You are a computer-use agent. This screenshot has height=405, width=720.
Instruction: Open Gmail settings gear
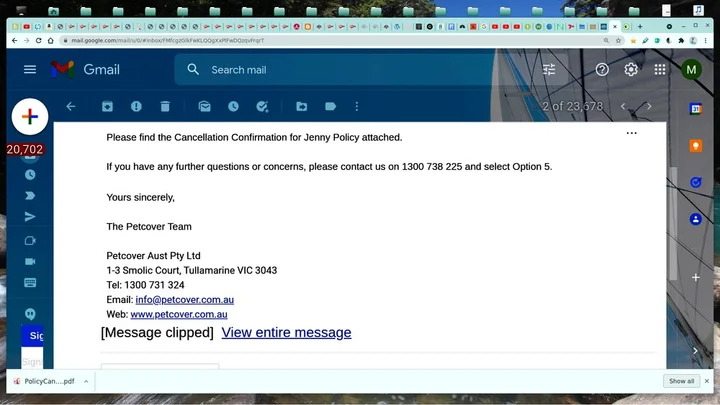(631, 69)
